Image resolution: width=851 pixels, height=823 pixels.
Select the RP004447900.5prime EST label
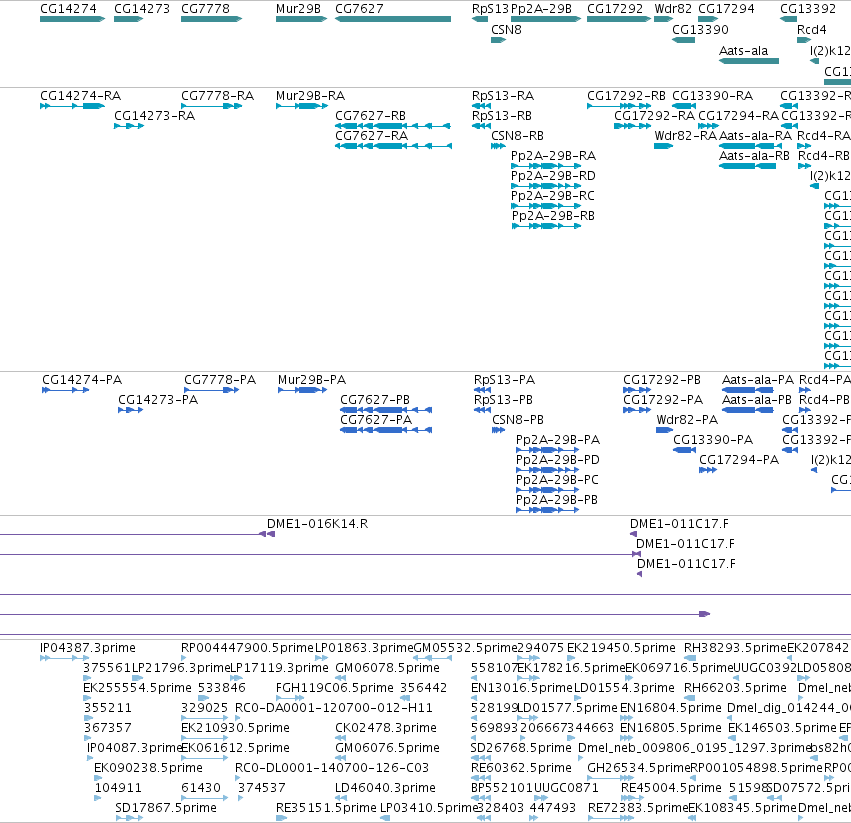point(247,648)
